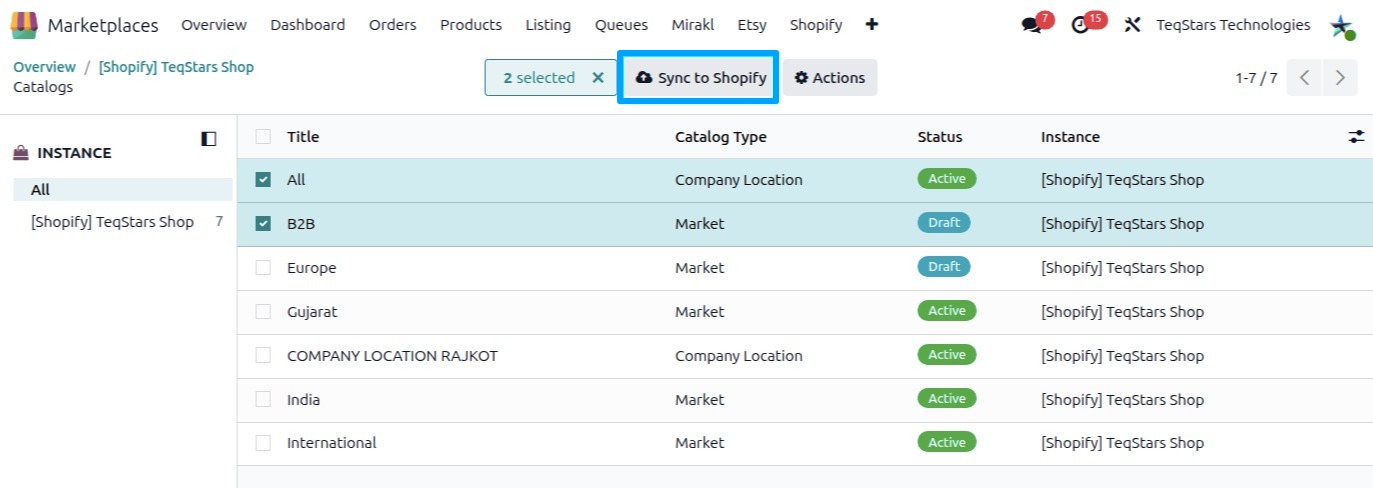1373x488 pixels.
Task: Open the Europe catalog title
Action: click(x=312, y=268)
